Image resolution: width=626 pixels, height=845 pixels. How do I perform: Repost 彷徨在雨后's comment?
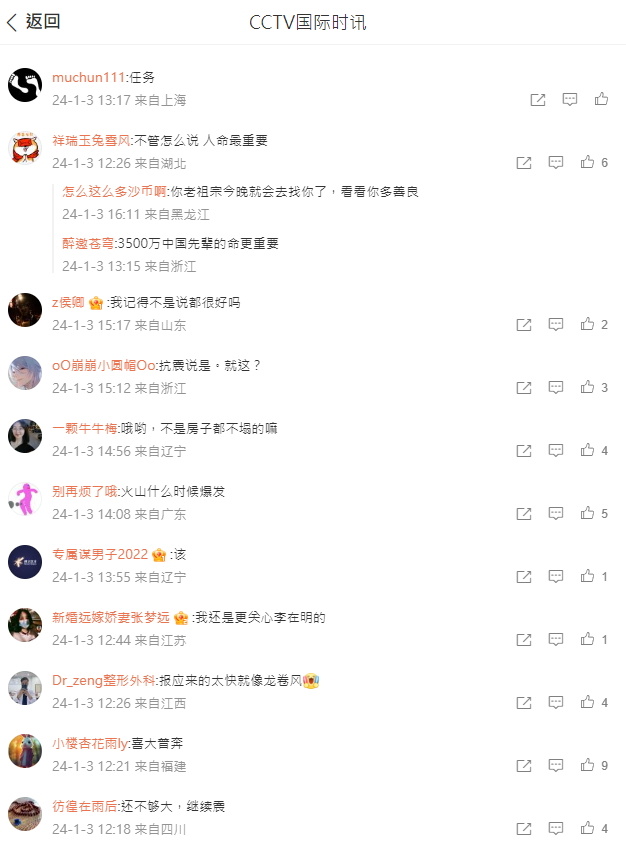coord(524,829)
